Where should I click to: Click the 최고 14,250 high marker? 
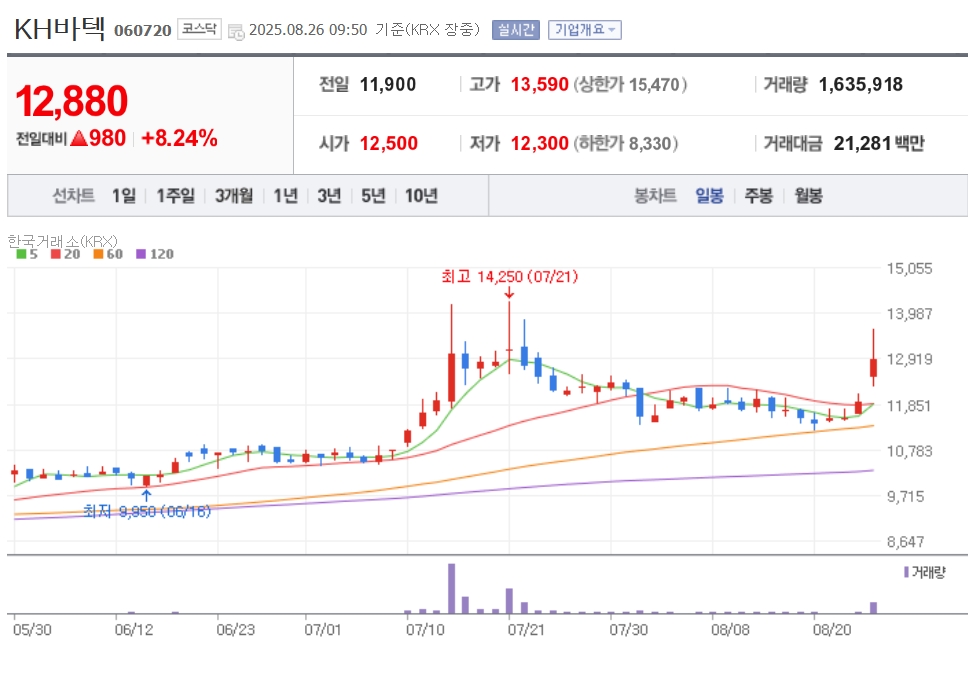(x=510, y=277)
